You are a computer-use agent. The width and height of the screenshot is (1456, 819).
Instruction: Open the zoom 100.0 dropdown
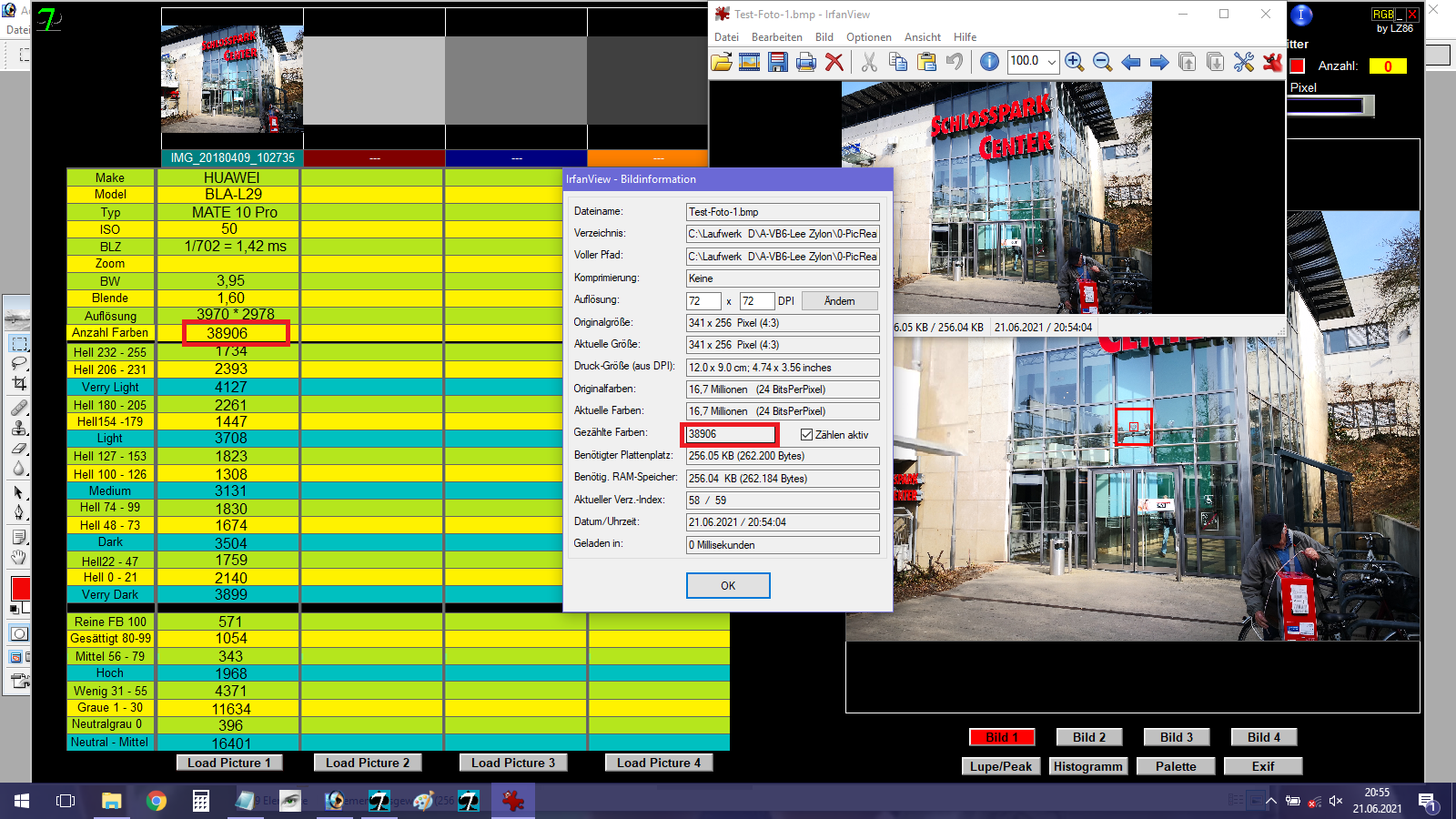[x=1052, y=62]
